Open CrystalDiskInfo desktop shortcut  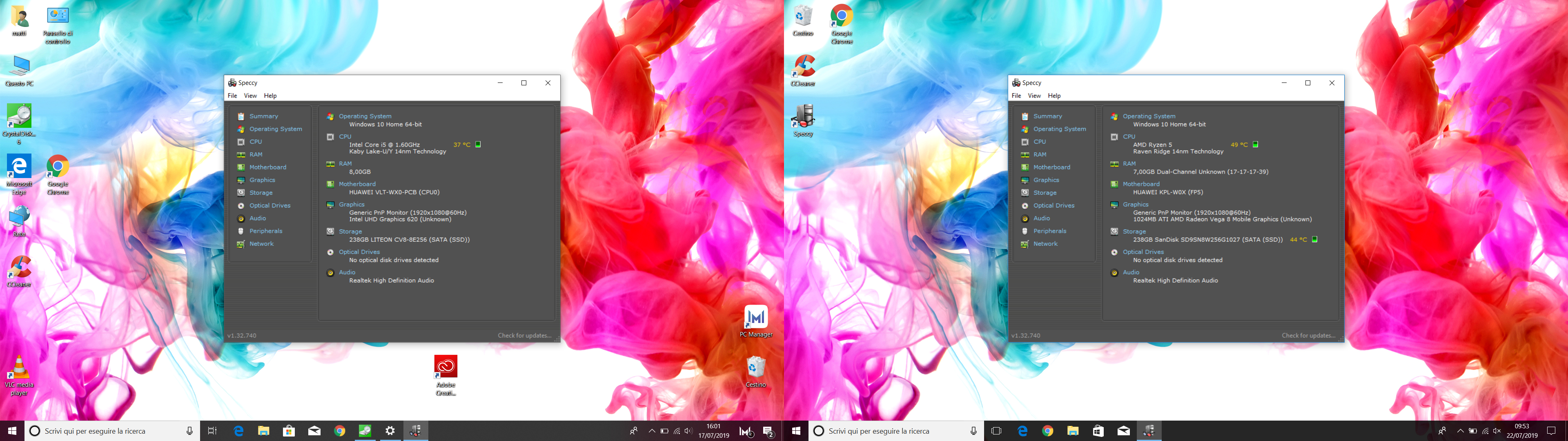pyautogui.click(x=19, y=116)
